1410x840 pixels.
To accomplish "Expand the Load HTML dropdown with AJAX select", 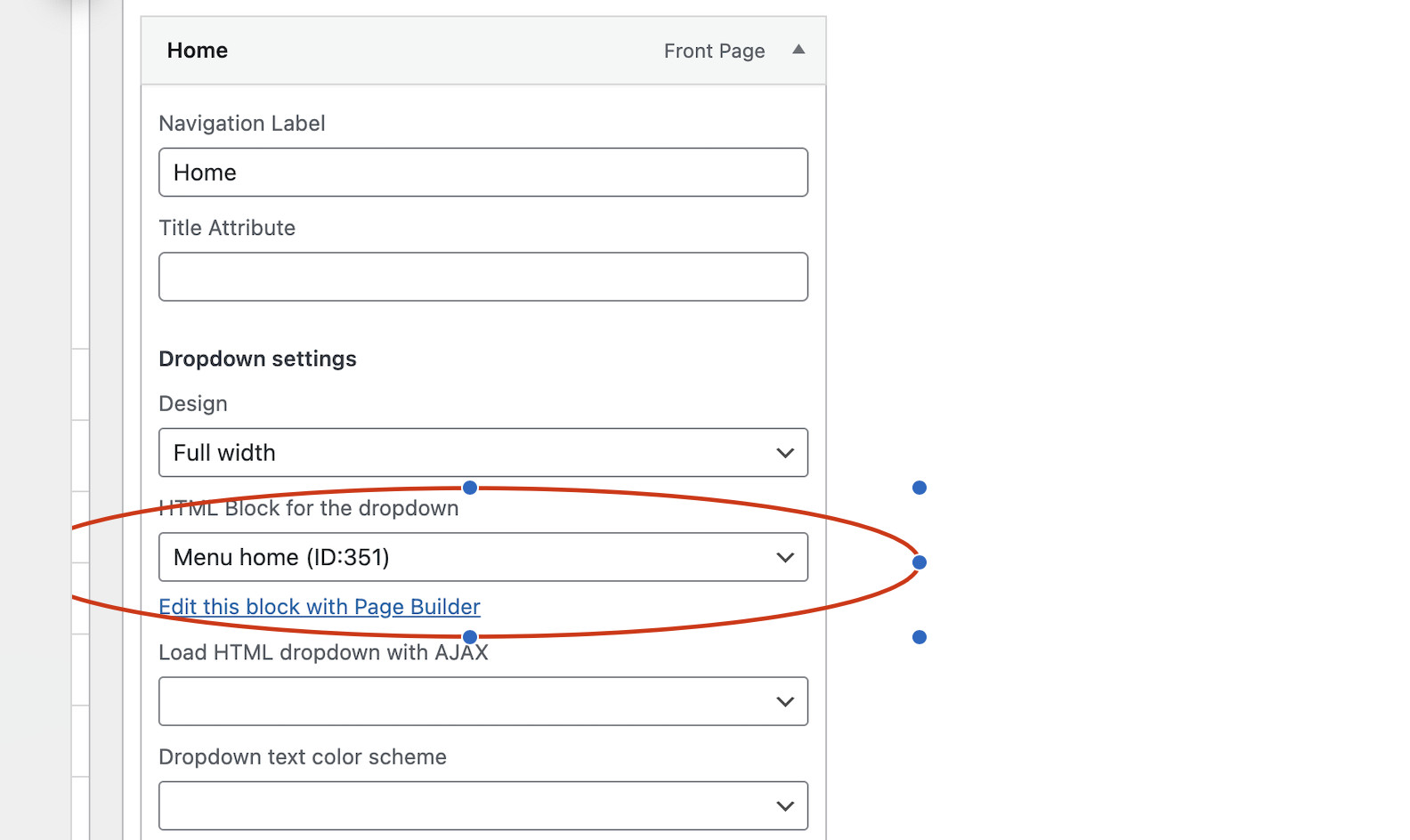I will coord(482,701).
